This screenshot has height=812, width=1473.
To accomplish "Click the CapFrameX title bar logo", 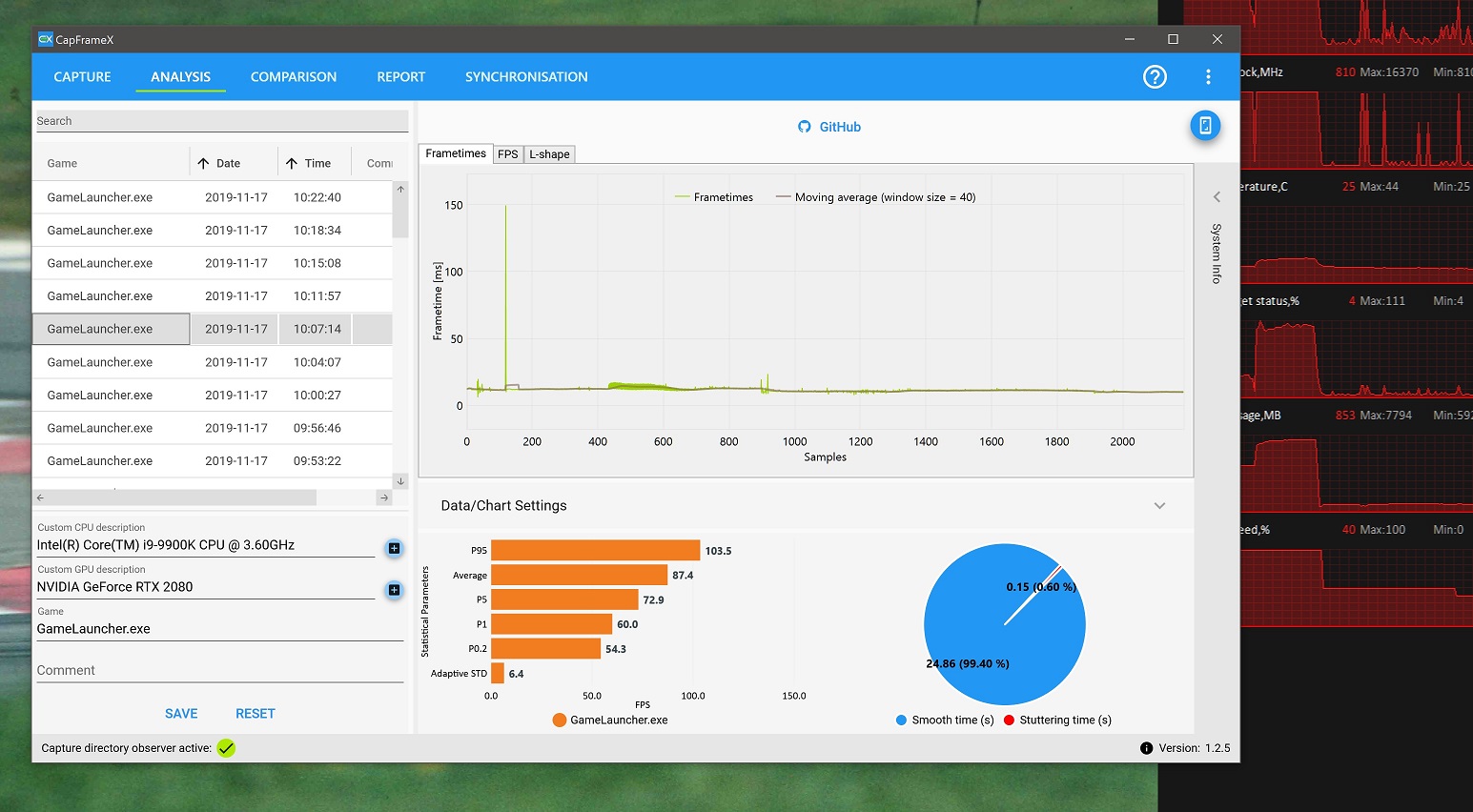I will click(x=45, y=39).
